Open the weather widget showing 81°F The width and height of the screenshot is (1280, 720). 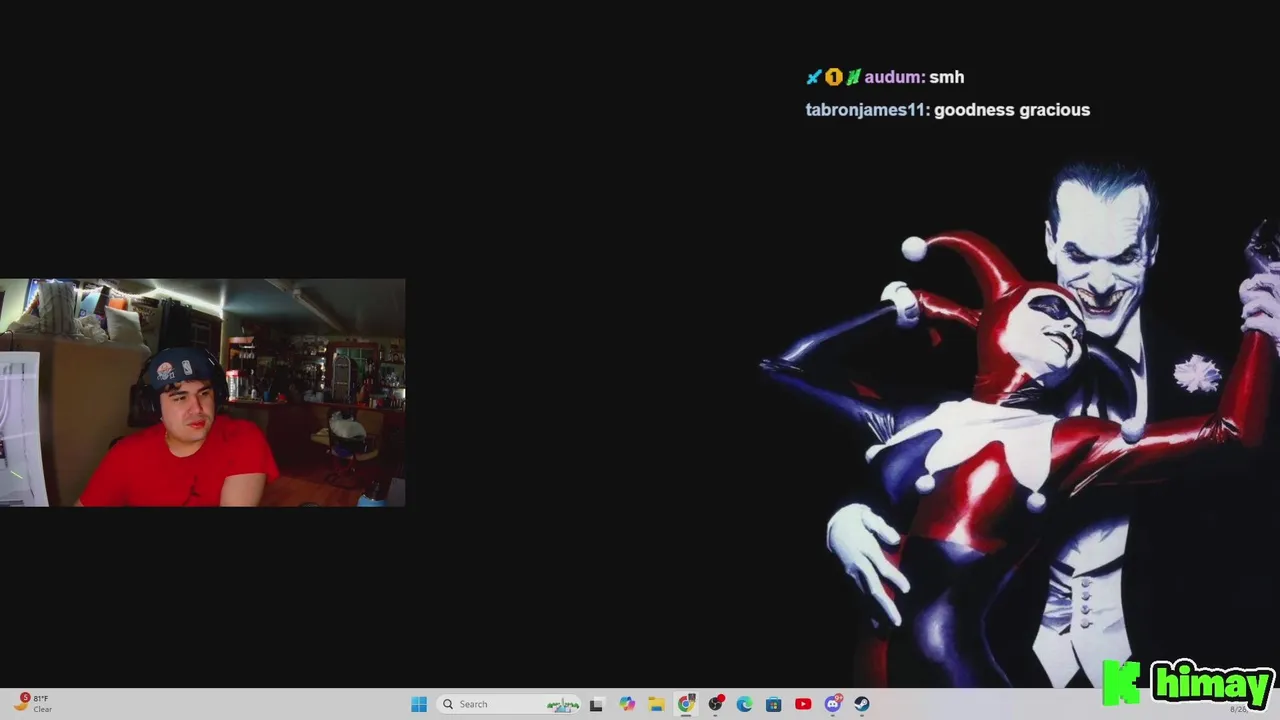[x=33, y=704]
